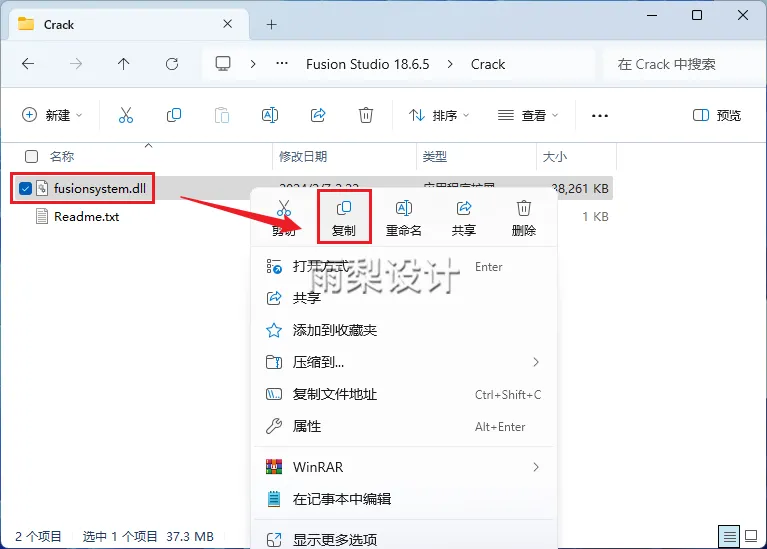Image resolution: width=767 pixels, height=549 pixels.
Task: Click the toolbar Copy icon
Action: click(174, 115)
